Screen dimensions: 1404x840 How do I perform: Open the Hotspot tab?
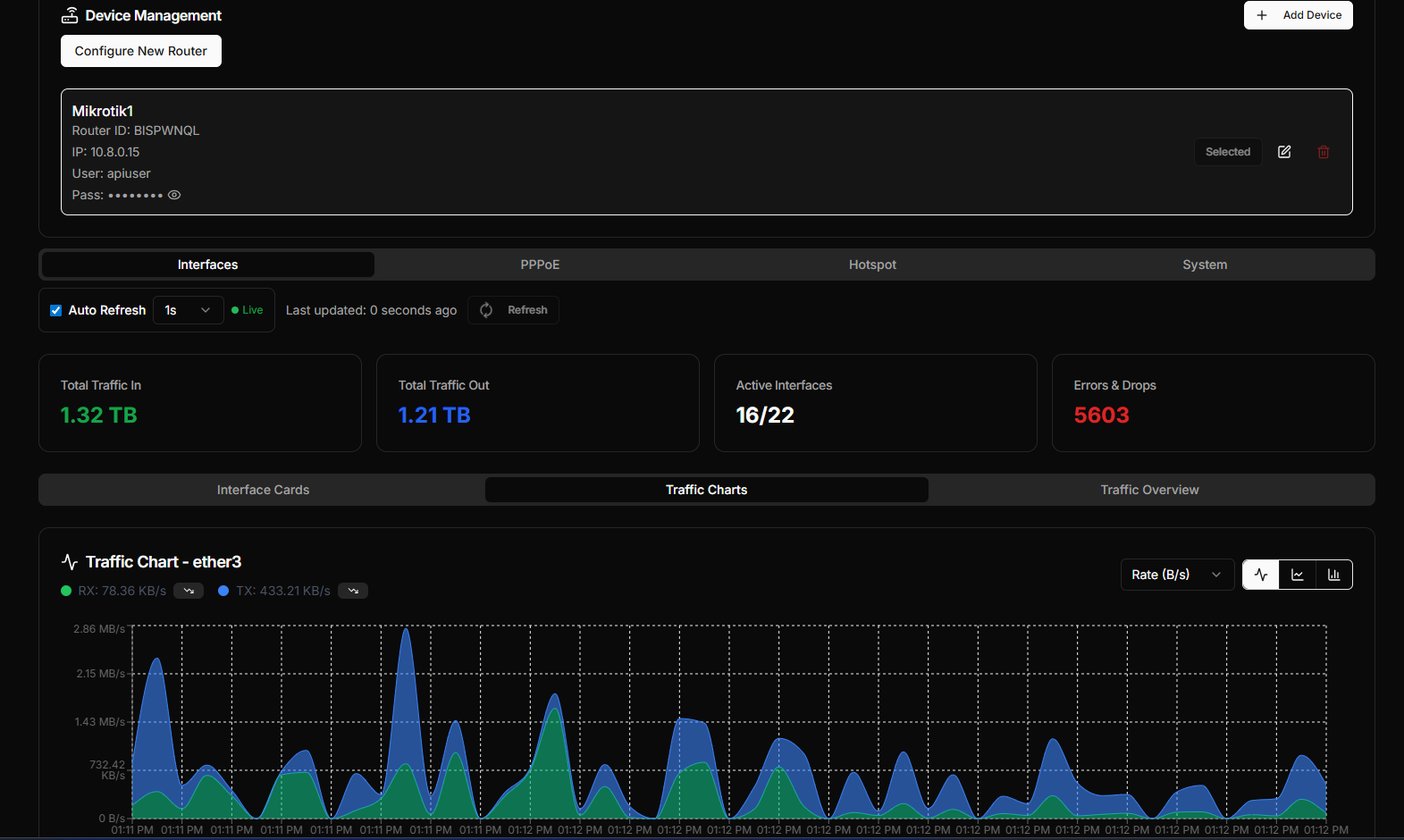(872, 265)
